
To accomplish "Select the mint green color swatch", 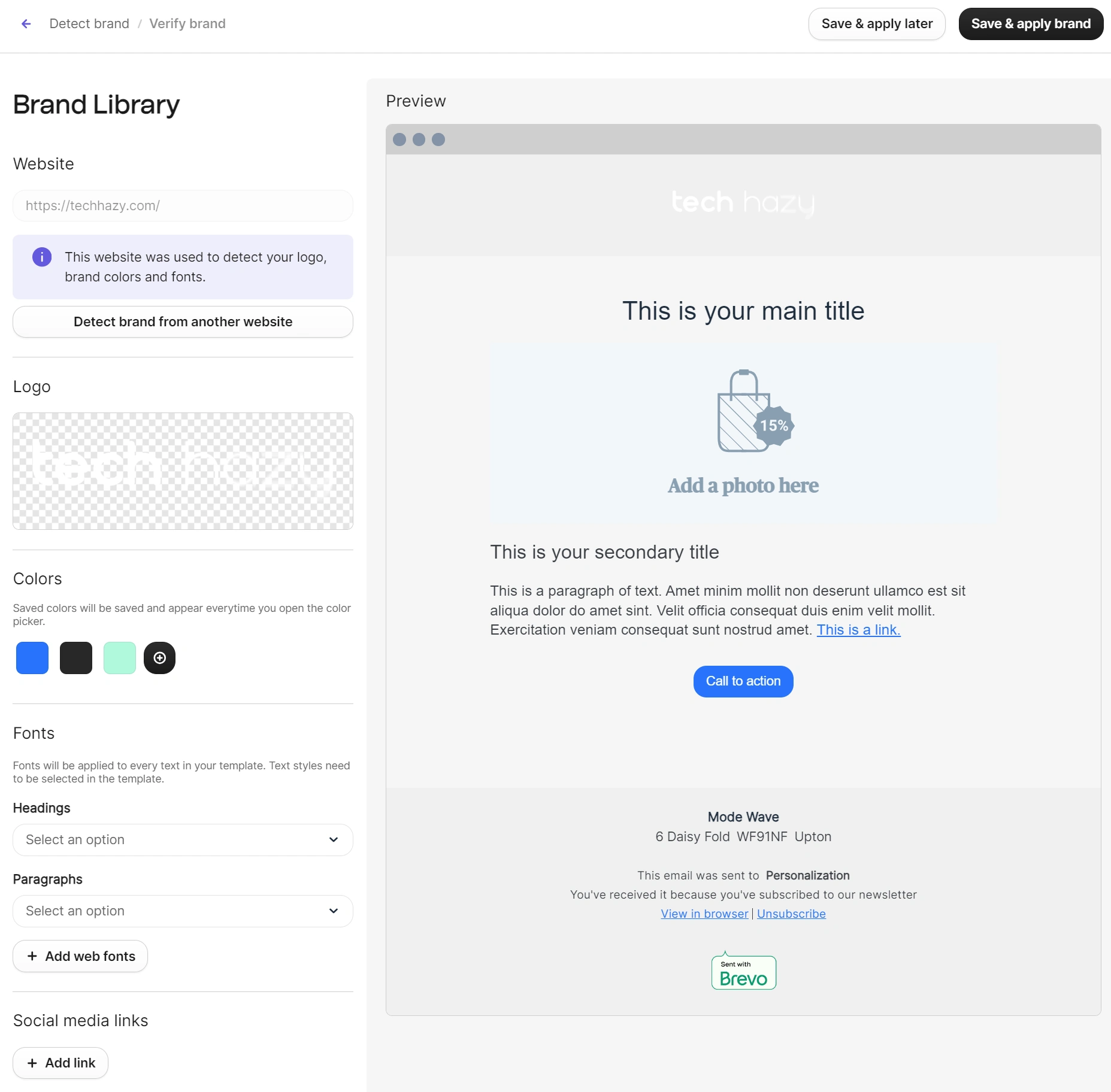I will pos(120,658).
